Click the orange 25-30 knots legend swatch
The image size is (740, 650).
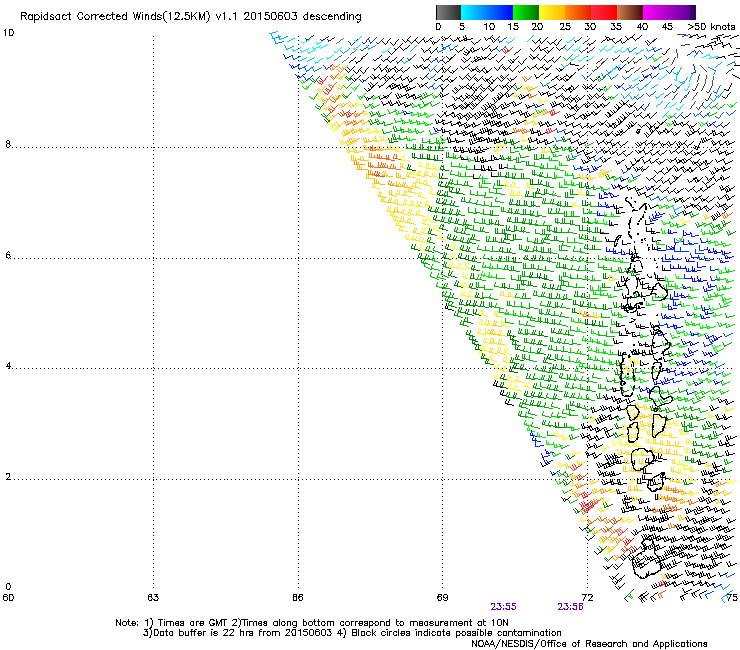coord(578,12)
